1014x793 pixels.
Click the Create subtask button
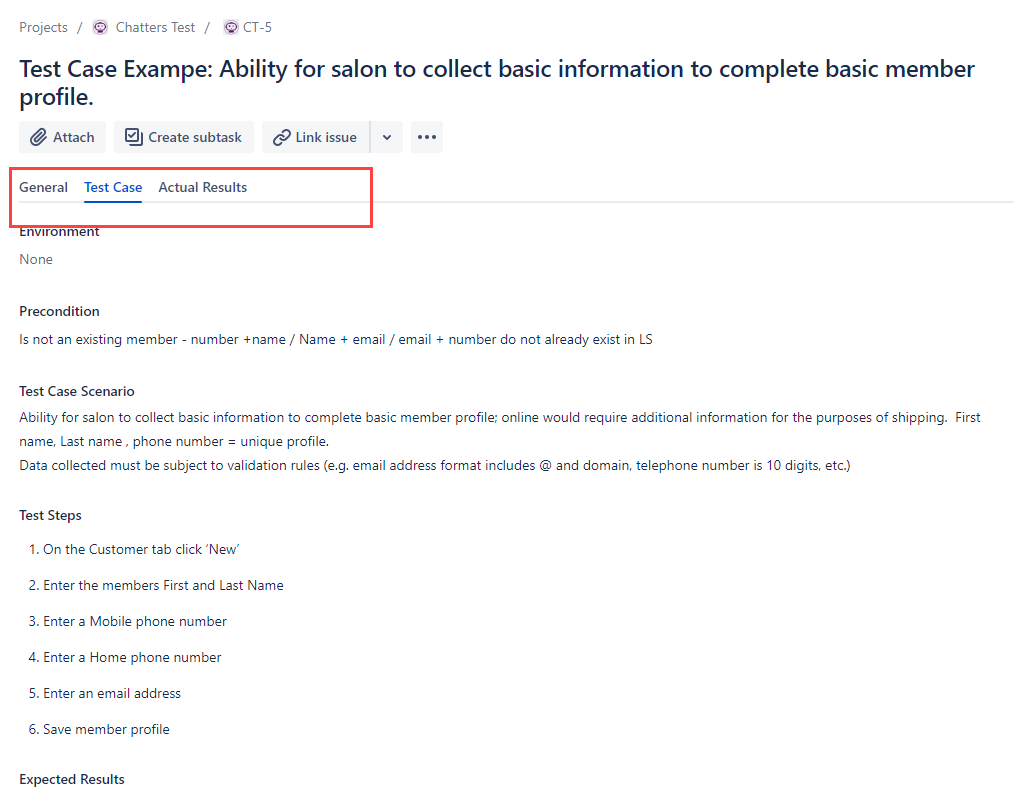[x=183, y=136]
